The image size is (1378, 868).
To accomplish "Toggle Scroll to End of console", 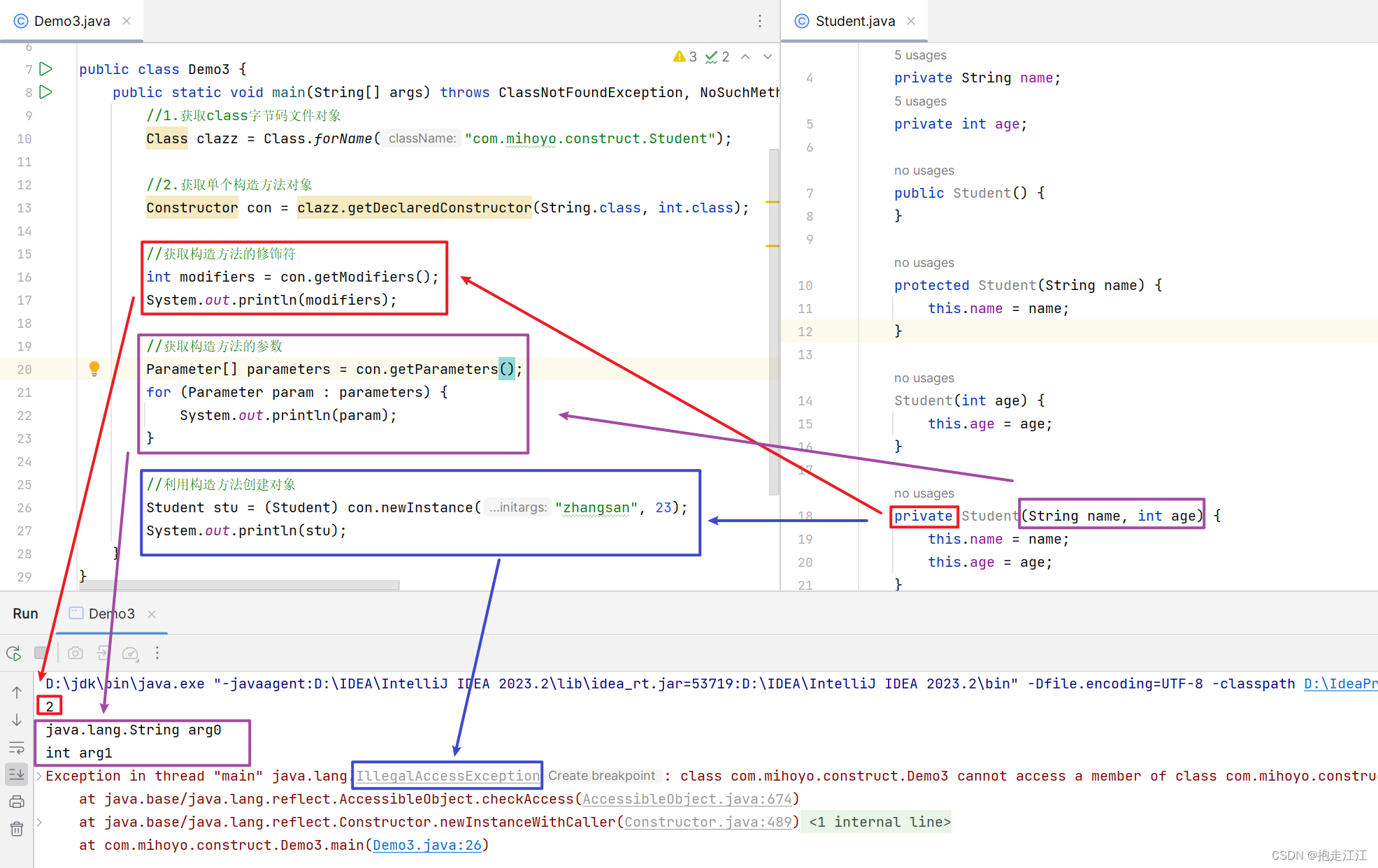I will (17, 774).
